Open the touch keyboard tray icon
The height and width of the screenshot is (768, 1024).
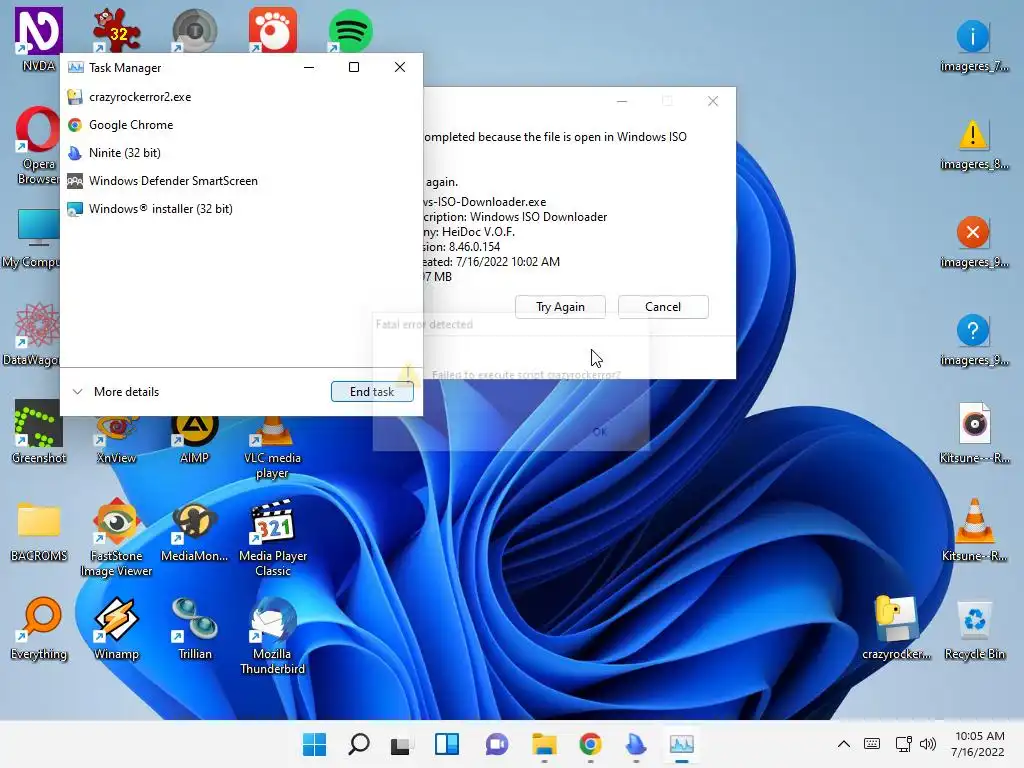(x=872, y=744)
